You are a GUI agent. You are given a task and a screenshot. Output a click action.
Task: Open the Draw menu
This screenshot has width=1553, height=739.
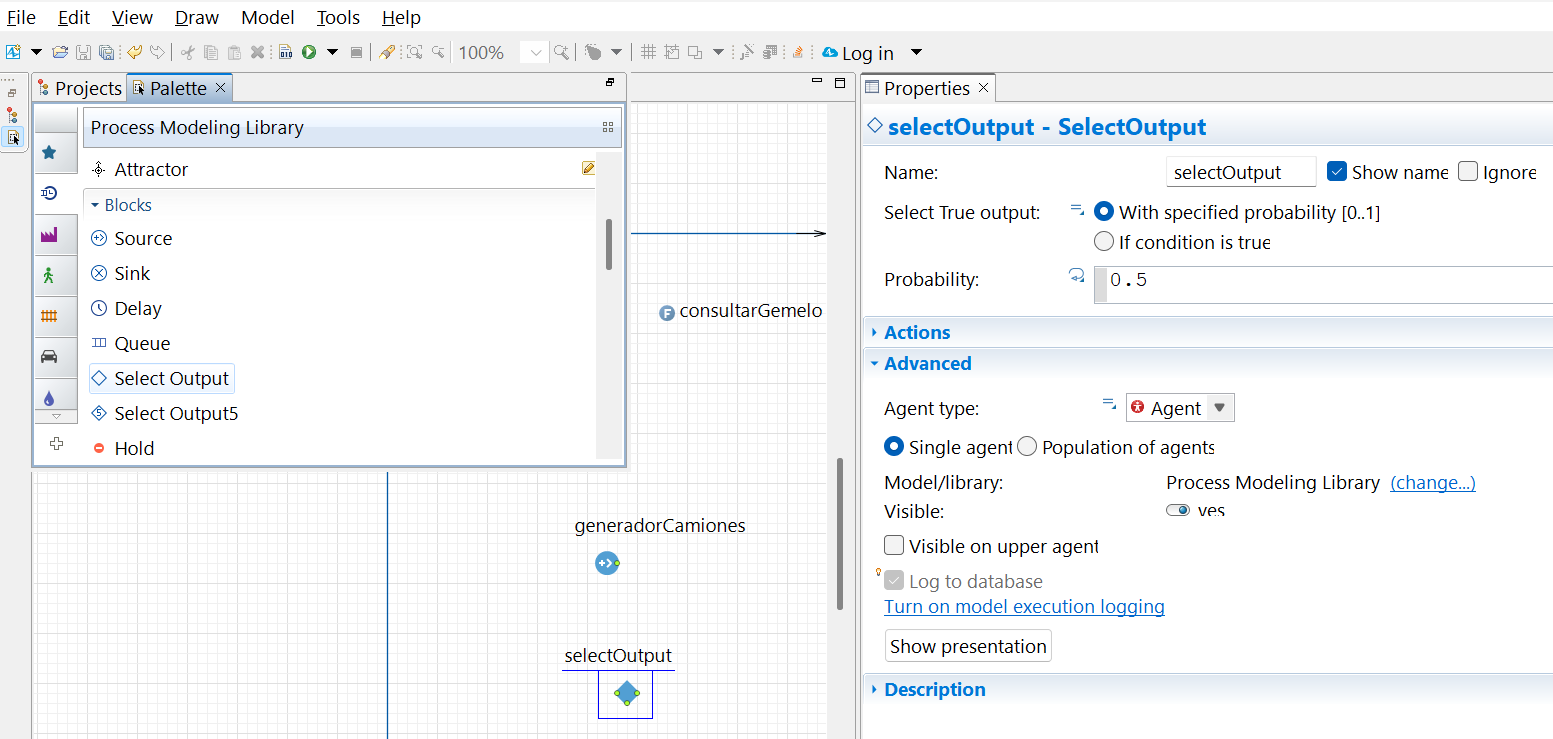(197, 17)
